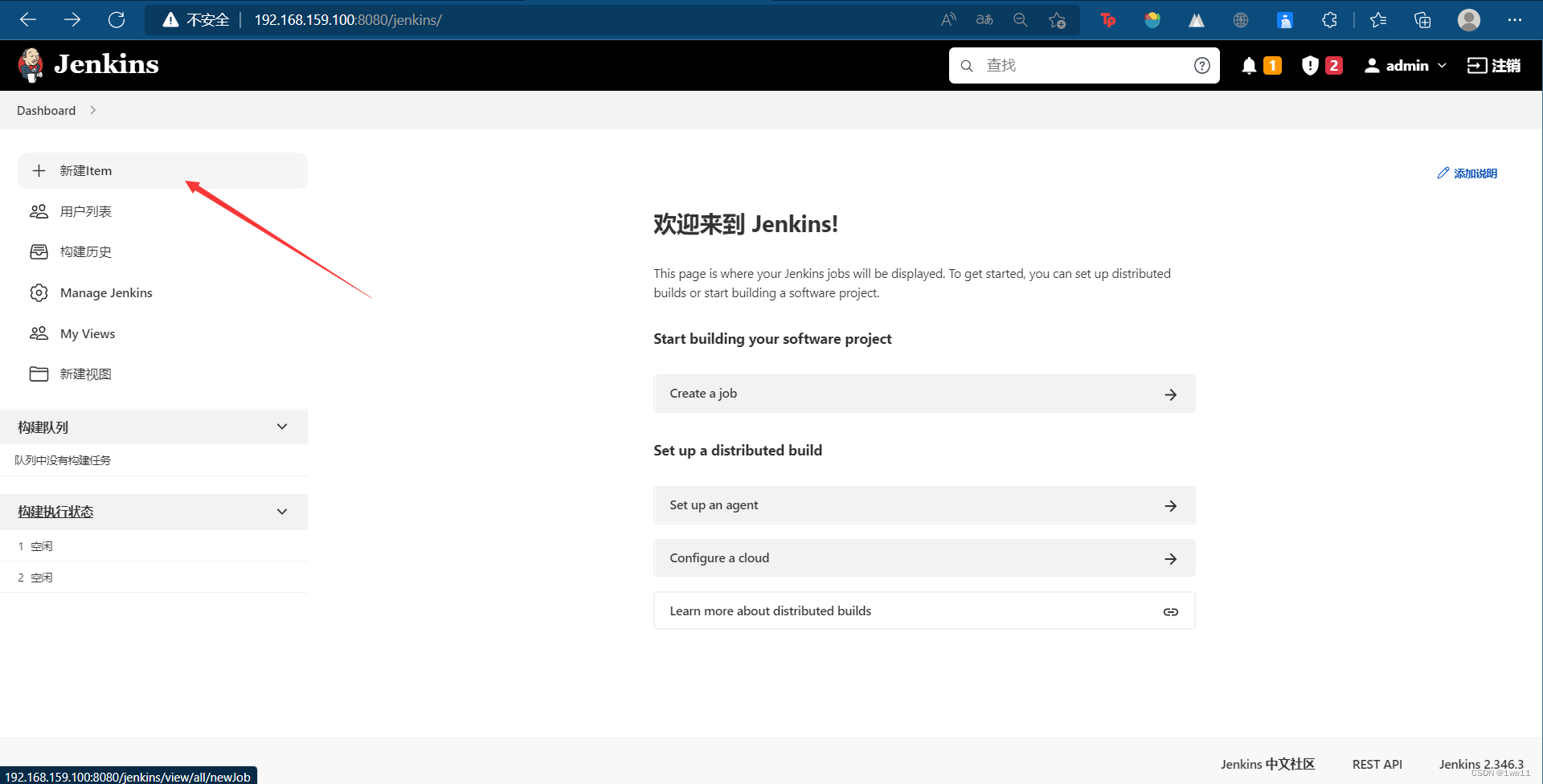
Task: Reload the page with refresh icon
Action: (117, 19)
